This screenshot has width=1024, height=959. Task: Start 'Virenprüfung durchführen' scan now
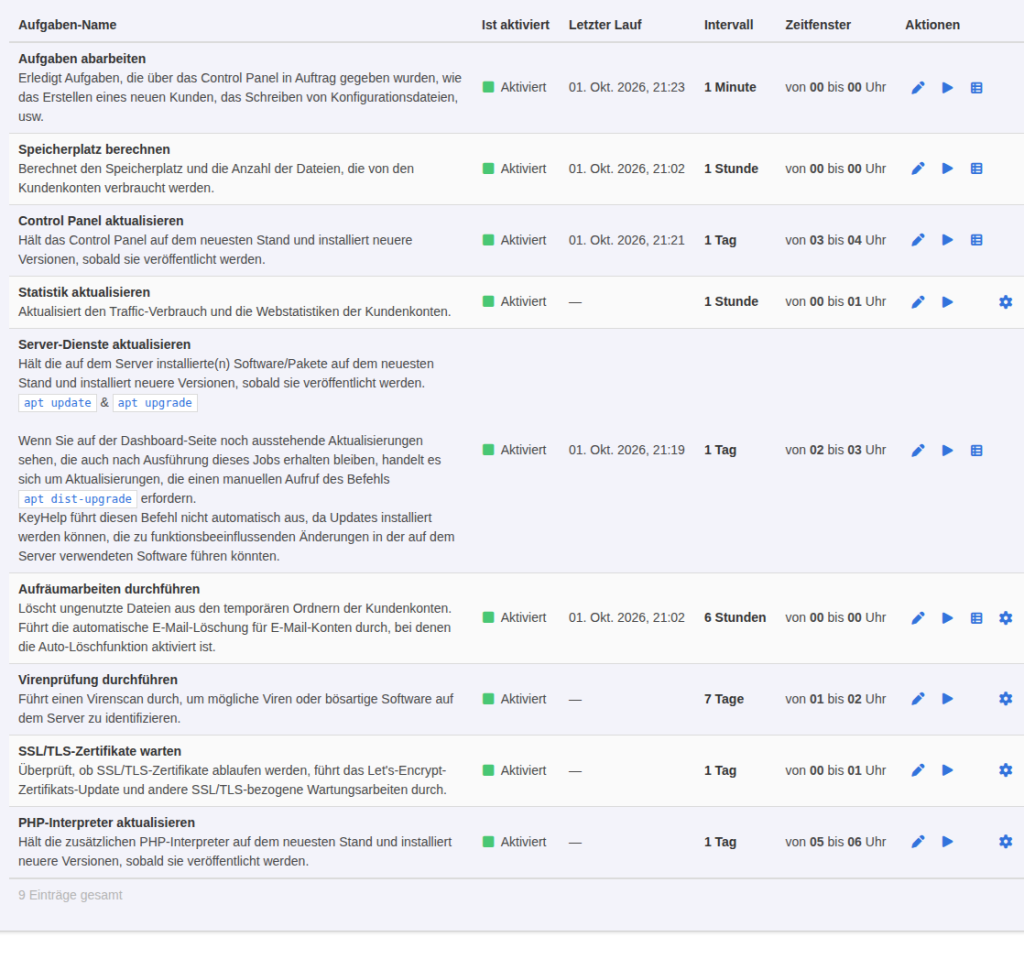947,699
